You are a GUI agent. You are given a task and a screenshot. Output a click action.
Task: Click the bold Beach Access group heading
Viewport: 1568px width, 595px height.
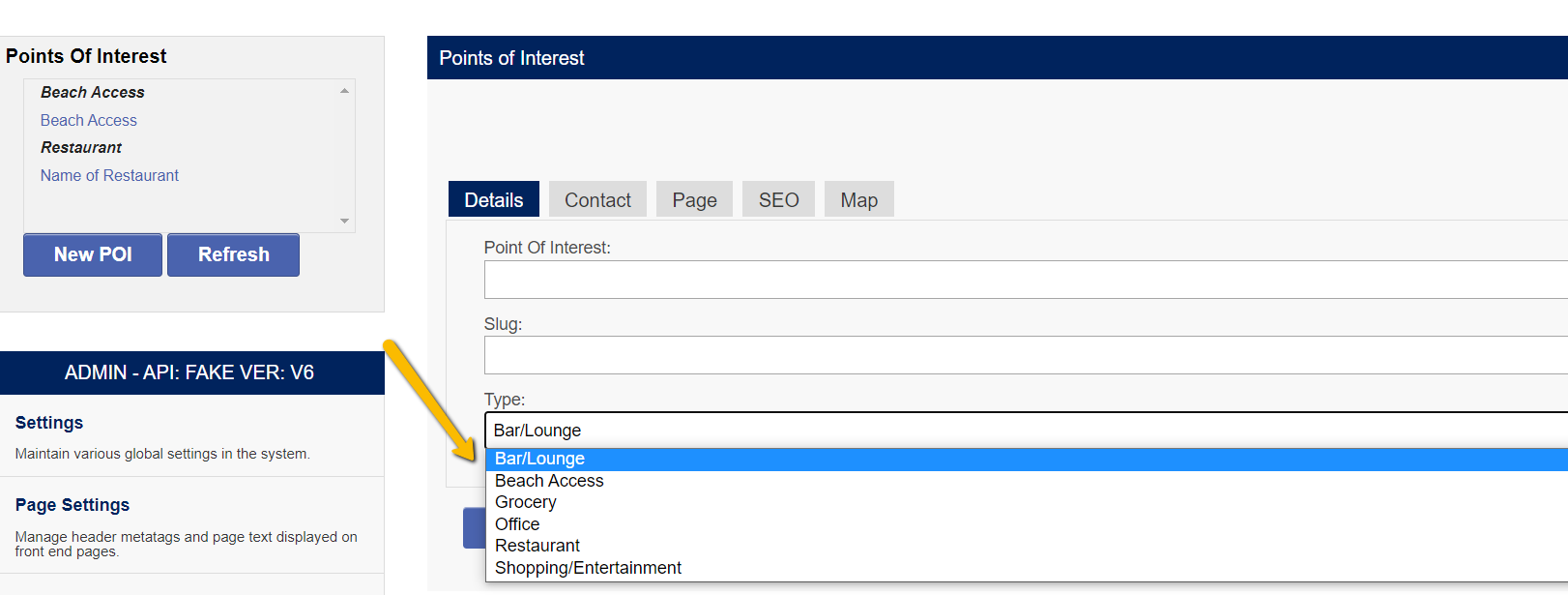(x=93, y=92)
